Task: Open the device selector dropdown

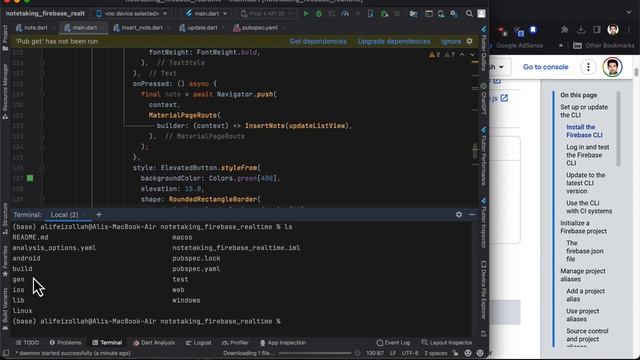Action: [132, 14]
